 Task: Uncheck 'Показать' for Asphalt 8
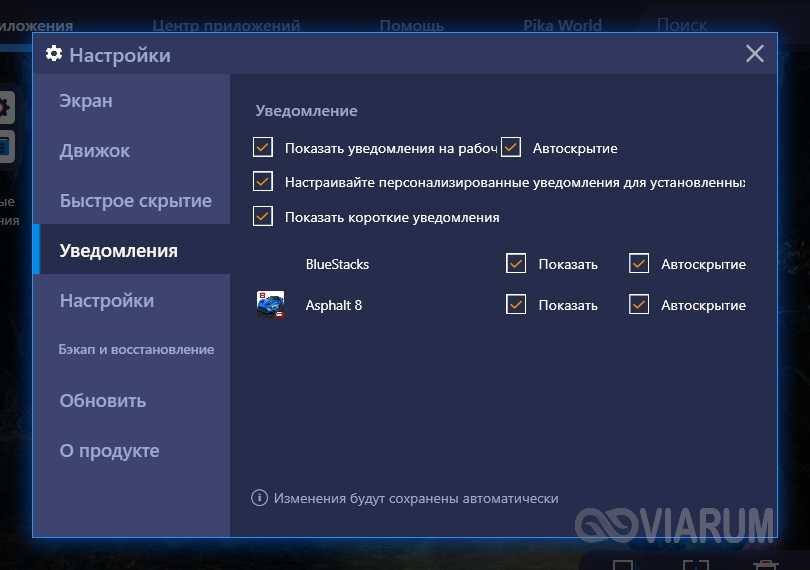516,305
